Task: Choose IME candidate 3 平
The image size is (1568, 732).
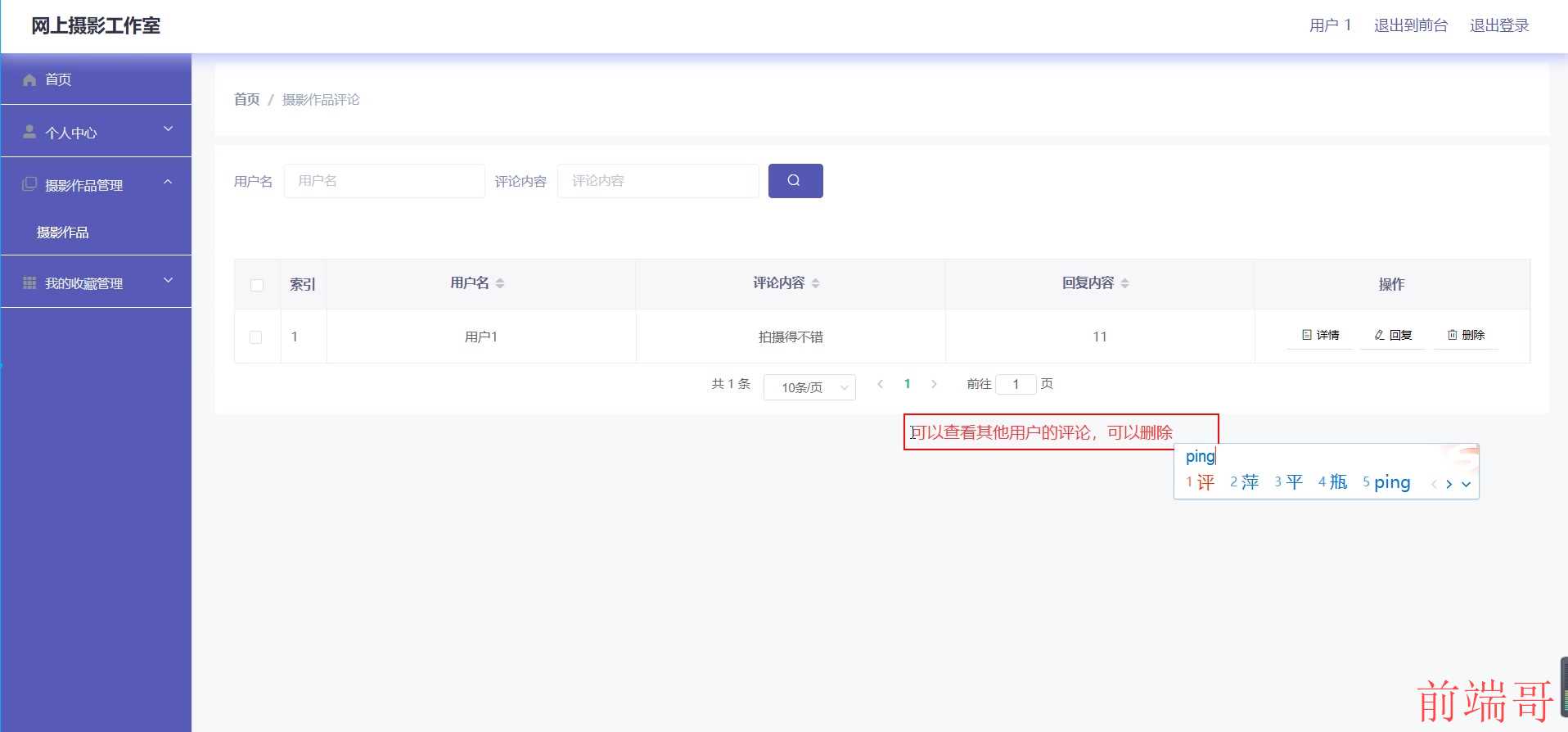Action: click(1288, 482)
